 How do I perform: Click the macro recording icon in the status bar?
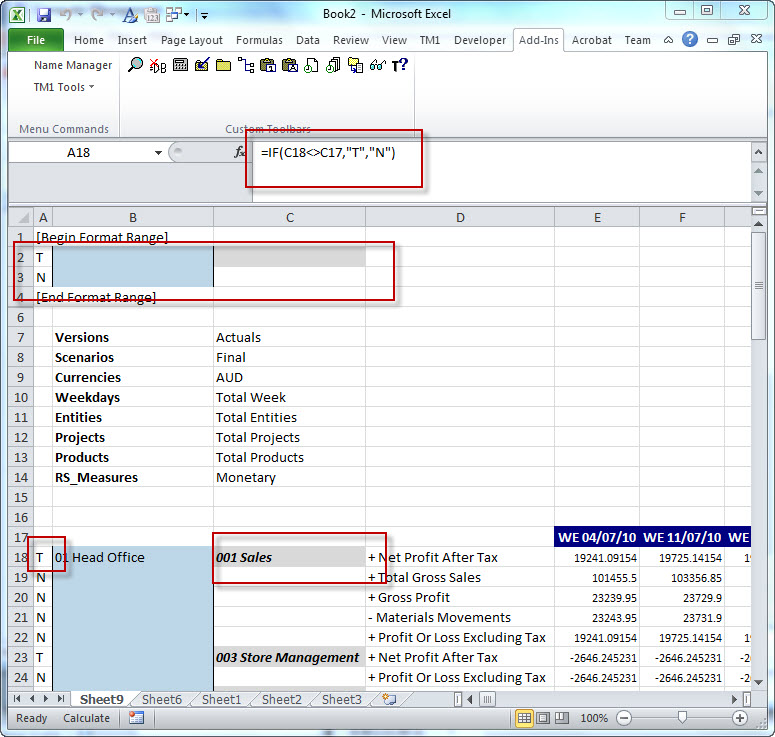[x=136, y=718]
